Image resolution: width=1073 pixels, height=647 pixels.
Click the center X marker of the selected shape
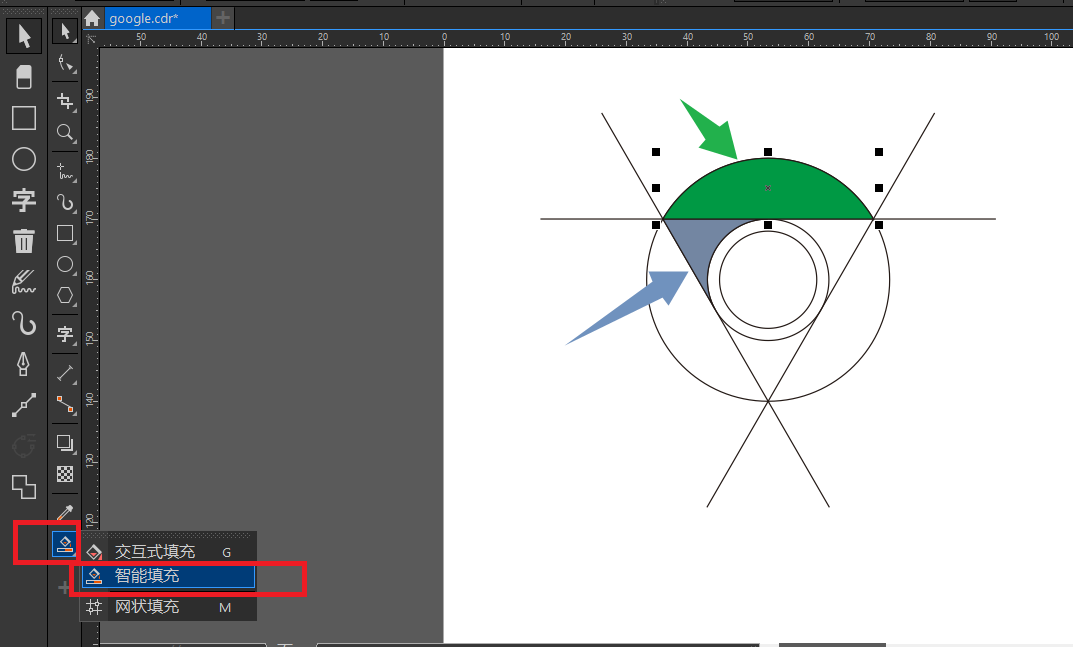point(768,188)
